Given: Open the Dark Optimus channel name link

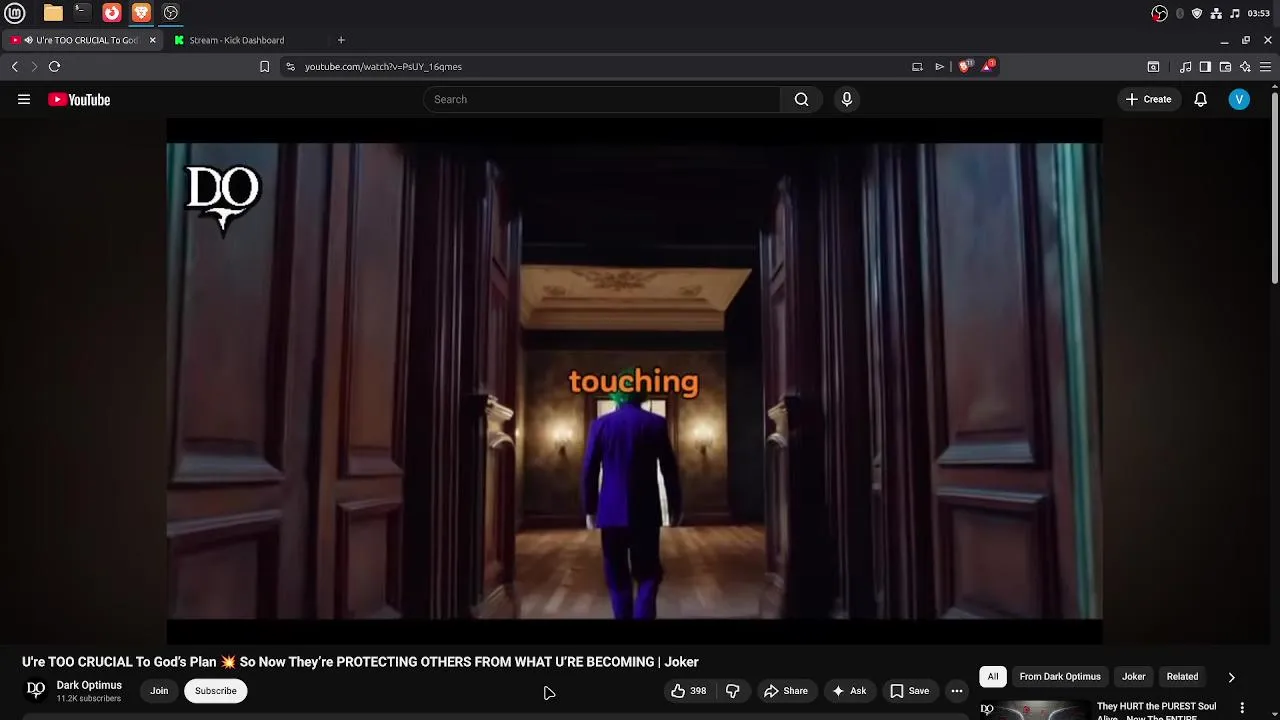Looking at the screenshot, I should (x=89, y=685).
